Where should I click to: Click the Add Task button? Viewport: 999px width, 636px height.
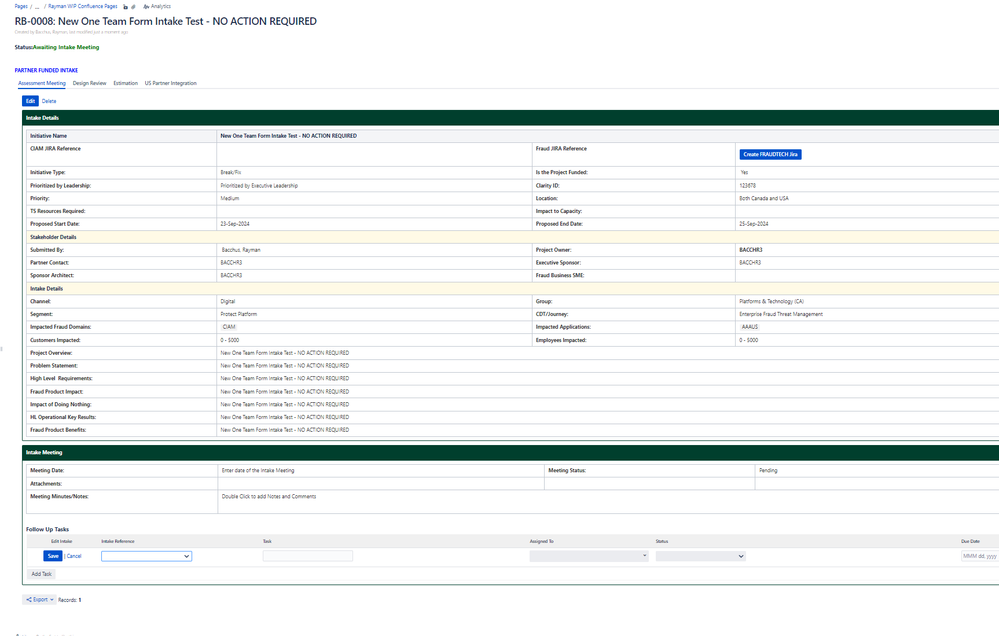point(41,574)
